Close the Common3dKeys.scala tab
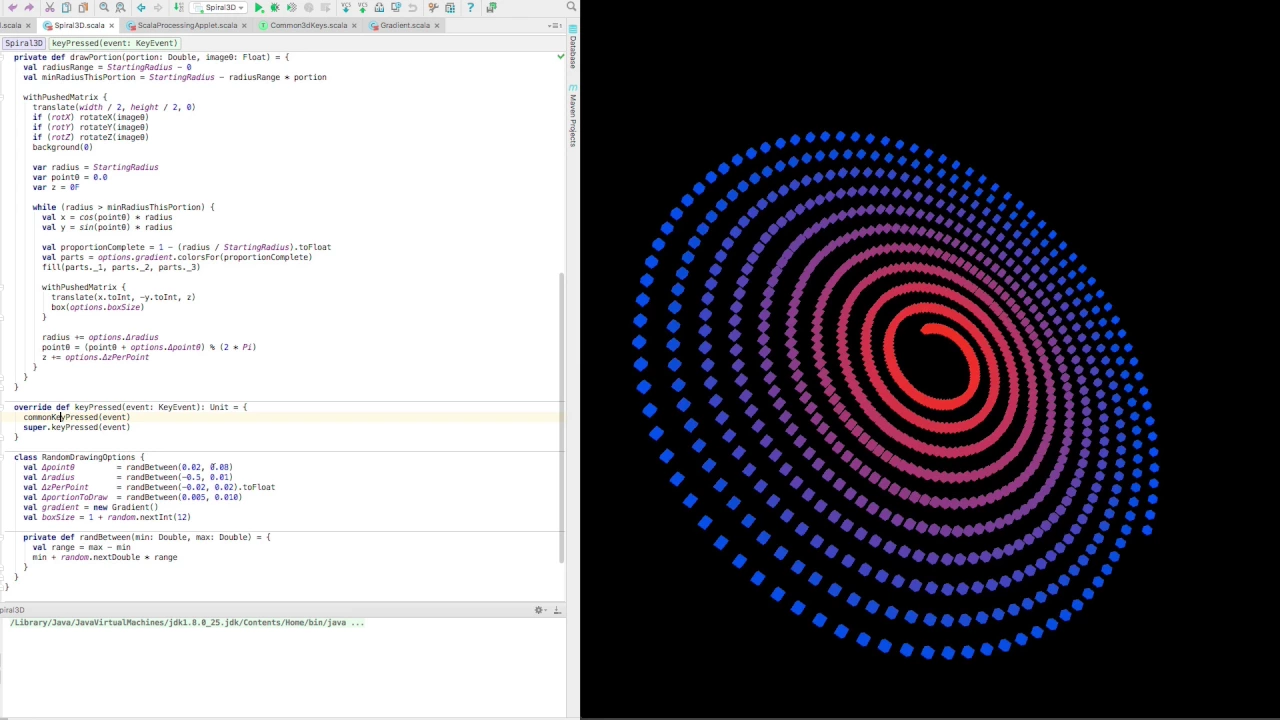Screen dimensions: 1280x720 coord(355,25)
